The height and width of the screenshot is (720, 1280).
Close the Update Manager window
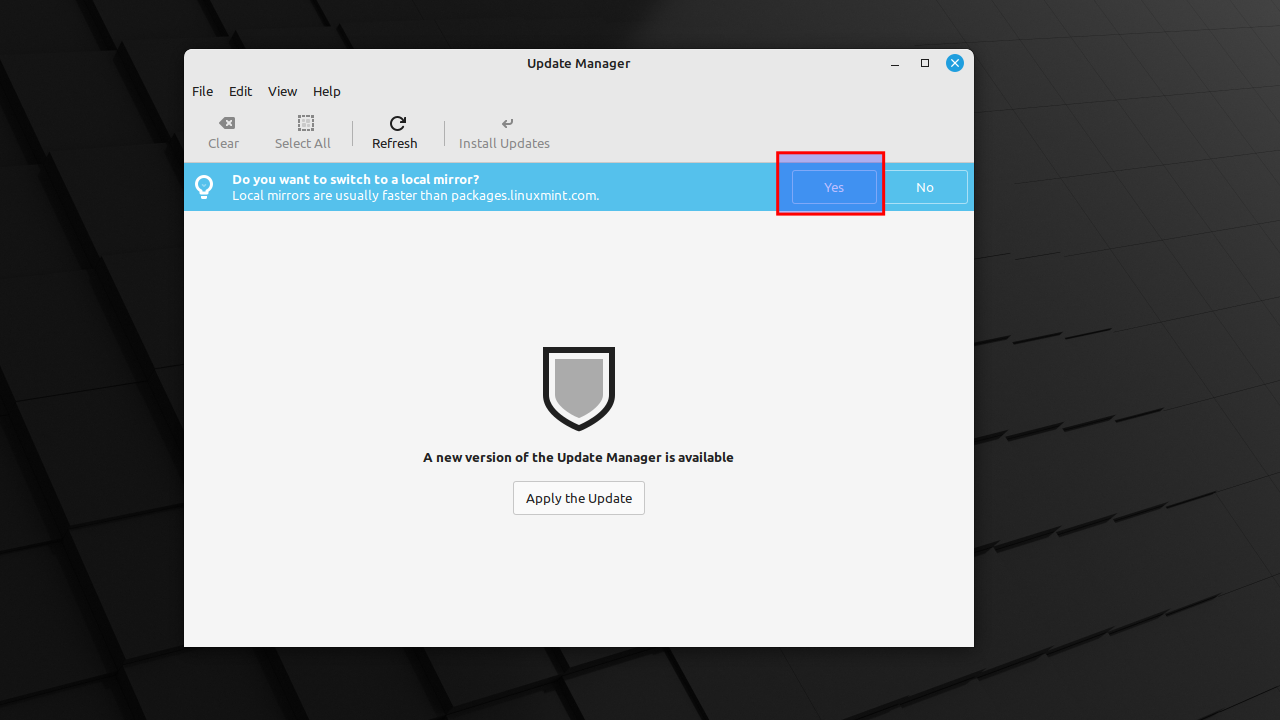pos(955,63)
